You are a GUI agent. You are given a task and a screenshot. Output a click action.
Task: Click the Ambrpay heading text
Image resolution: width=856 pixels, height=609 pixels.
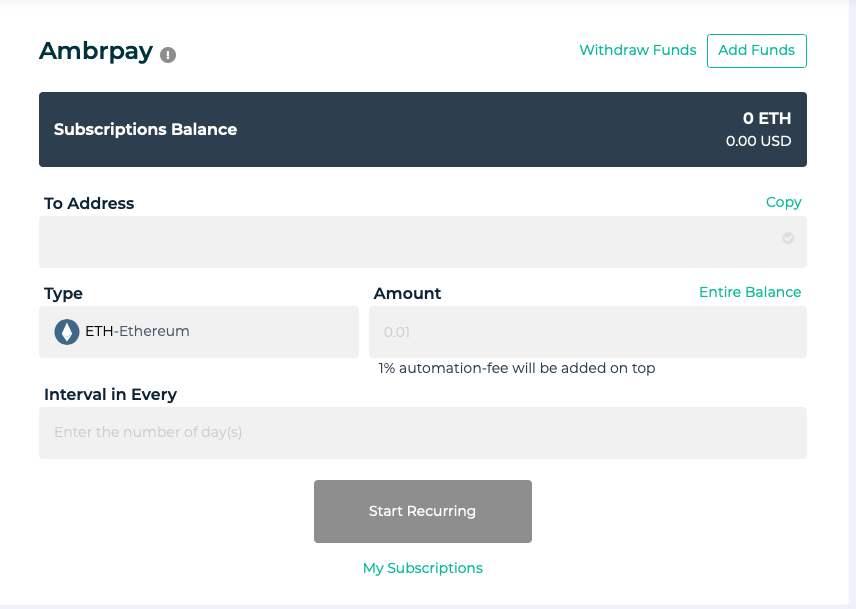pos(96,52)
